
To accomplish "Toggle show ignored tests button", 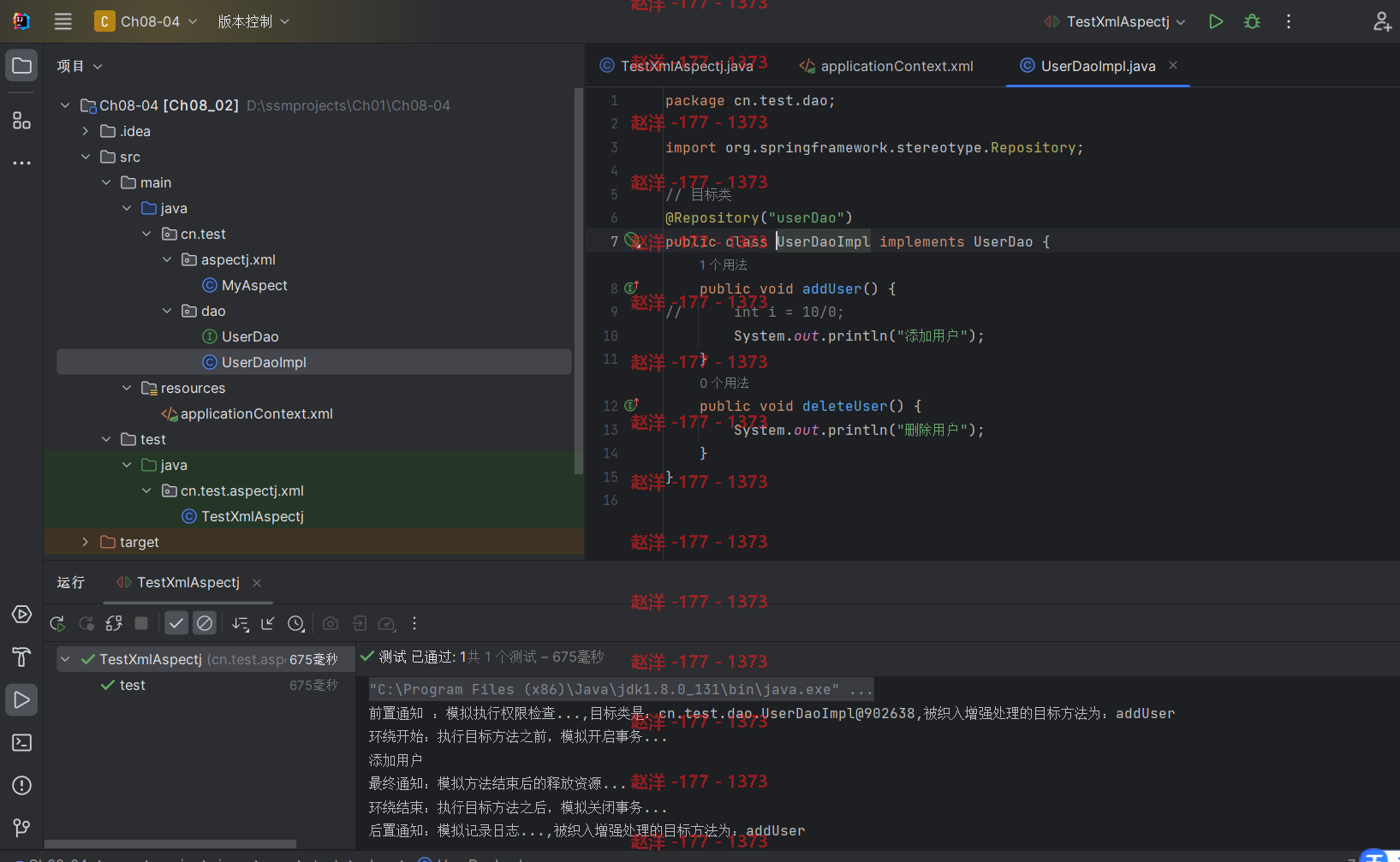I will pyautogui.click(x=204, y=623).
